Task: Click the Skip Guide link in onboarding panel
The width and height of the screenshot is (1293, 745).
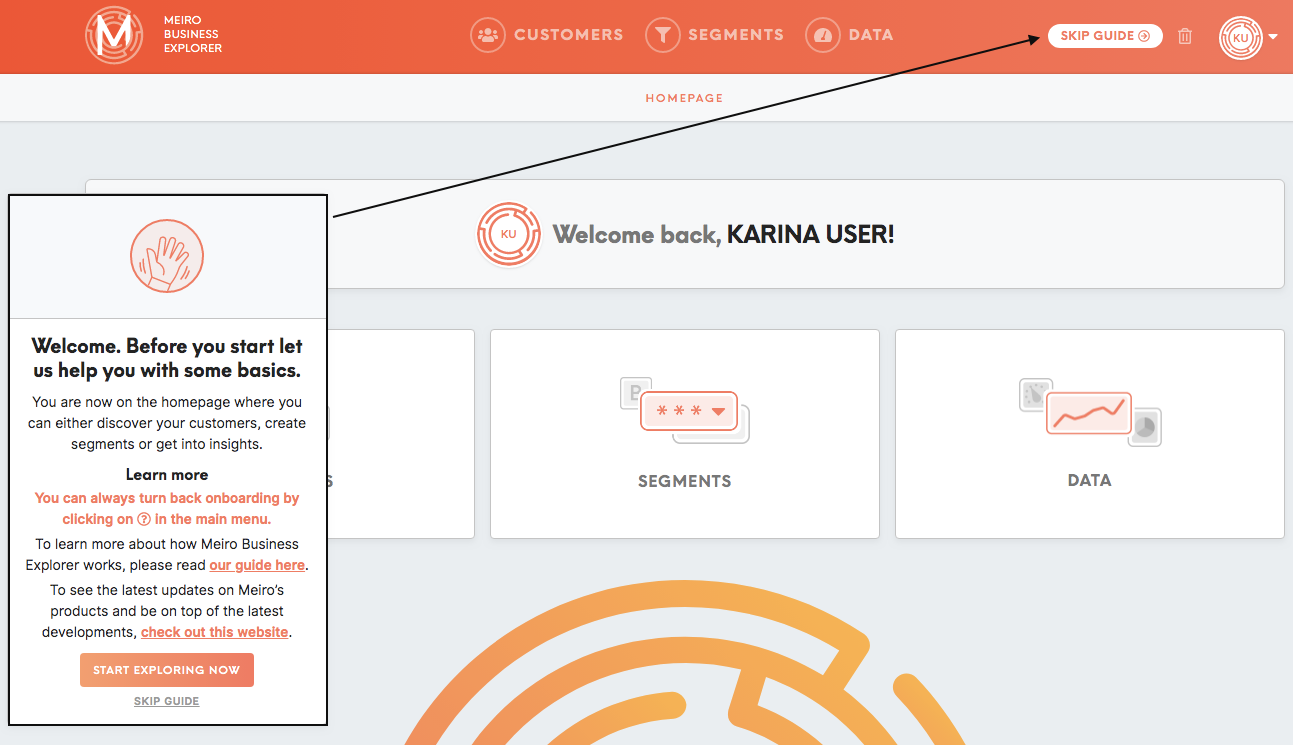Action: 167,701
